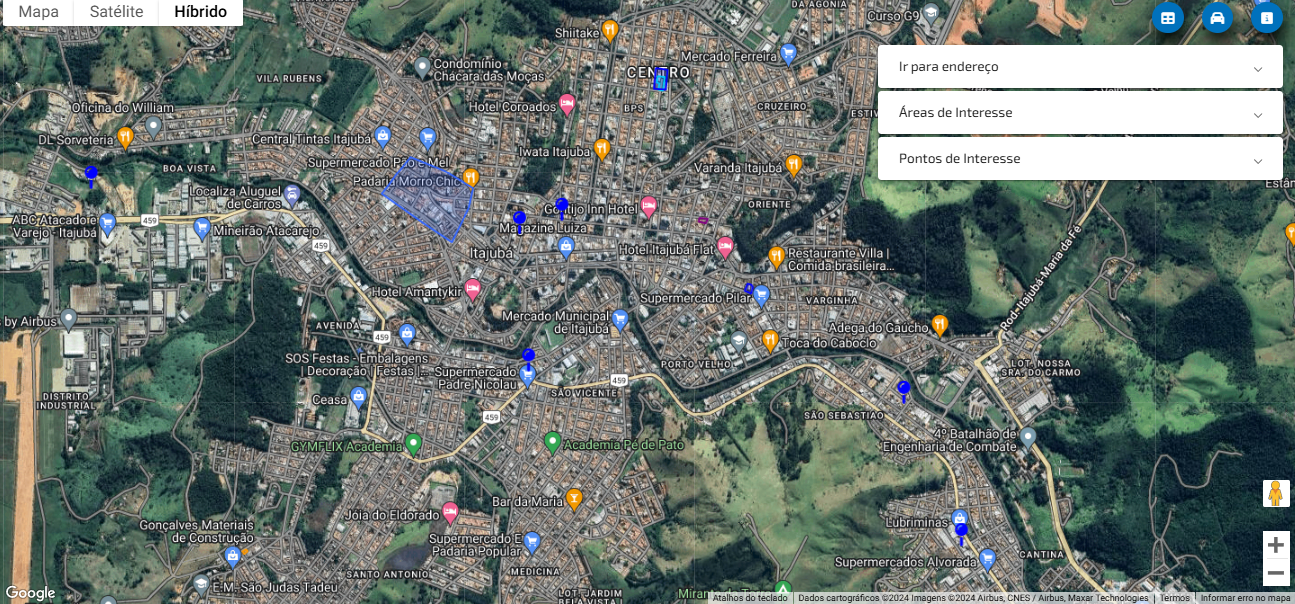Click blue pin below Lubriminas
Screen dimensions: 1295x604
961,533
